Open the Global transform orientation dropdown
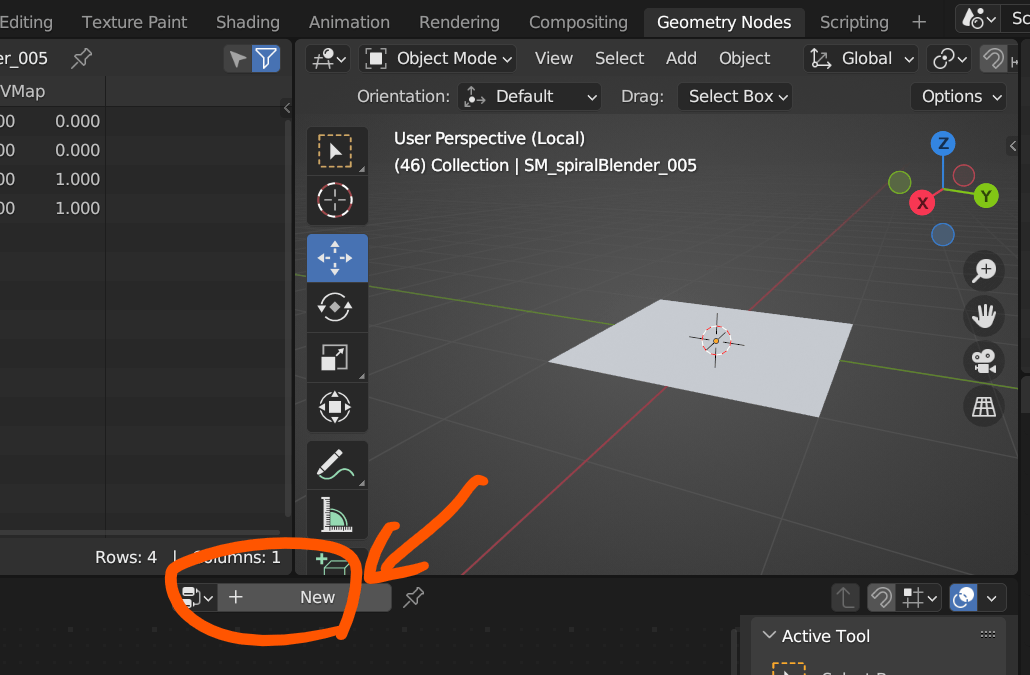This screenshot has height=675, width=1030. (x=861, y=58)
